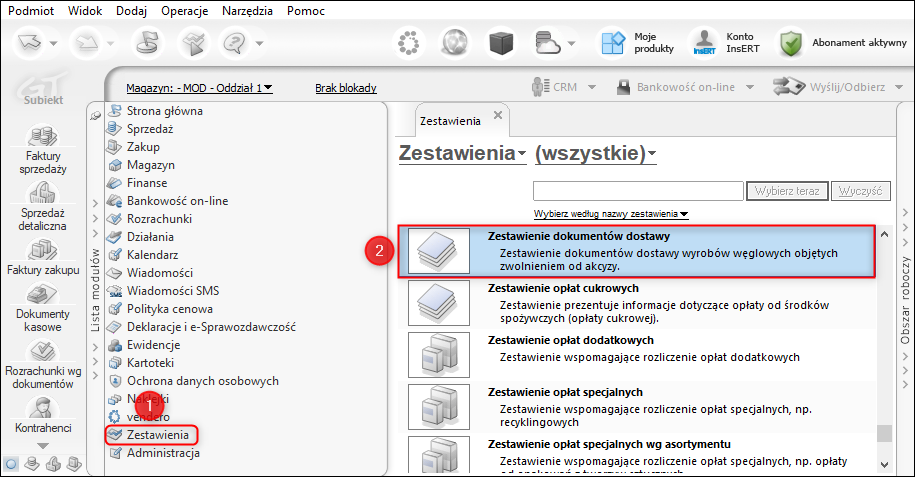Viewport: 915px width, 477px height.
Task: Click Brak blokady link
Action: point(345,88)
